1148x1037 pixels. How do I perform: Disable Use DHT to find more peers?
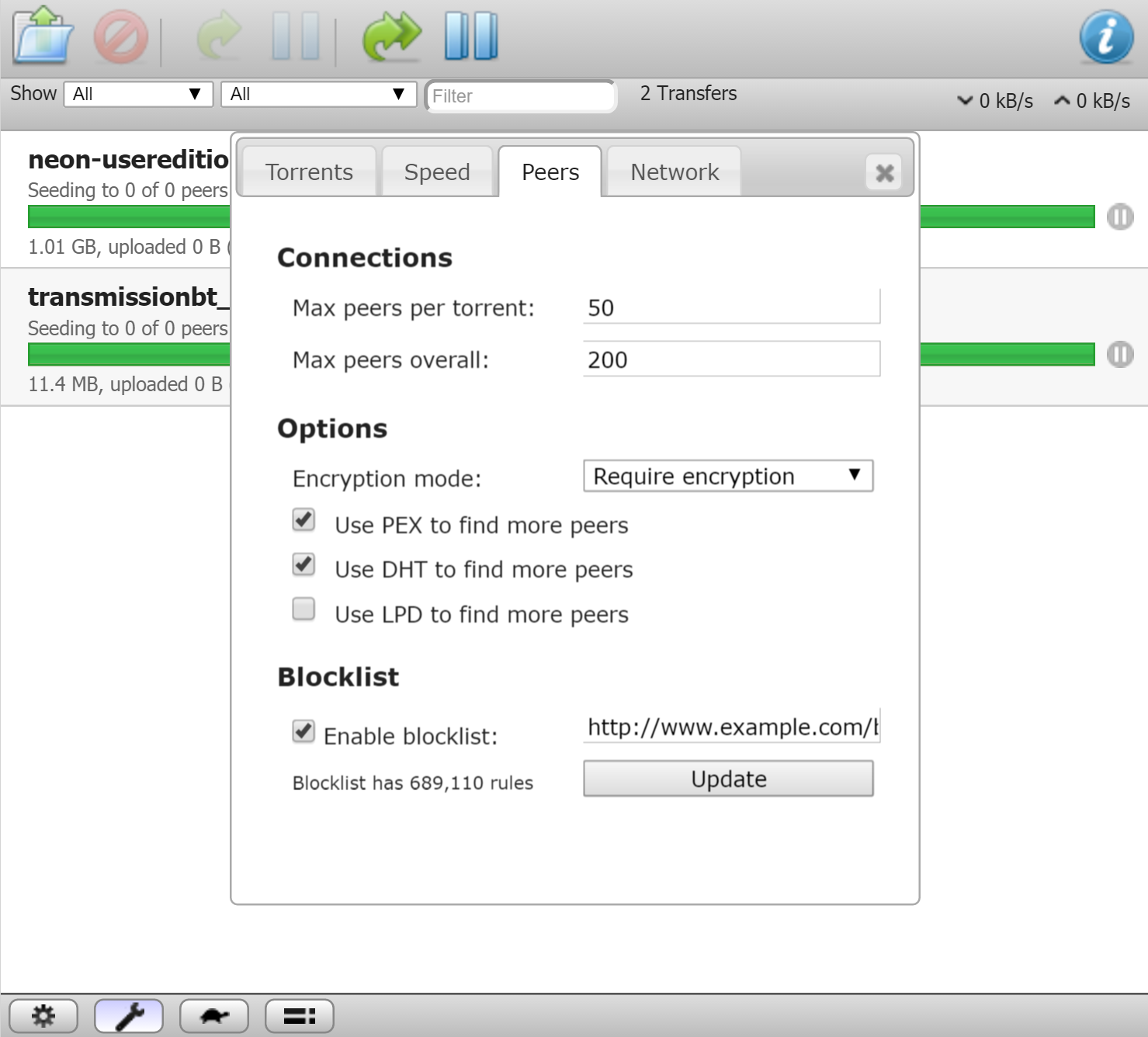pos(303,565)
